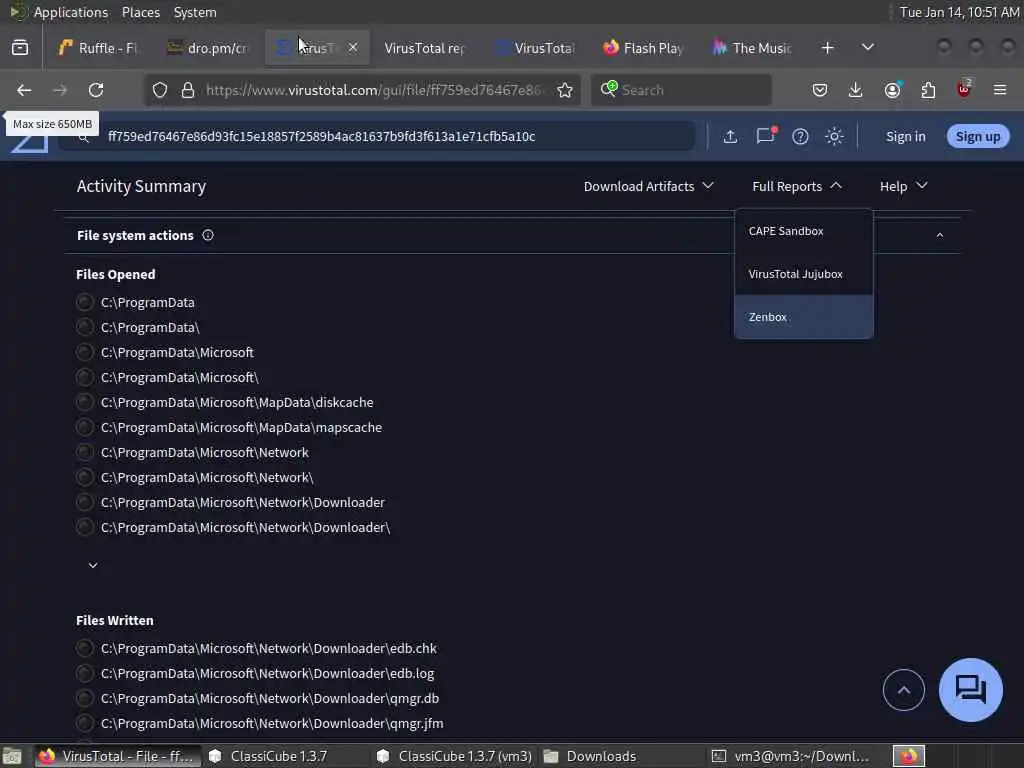This screenshot has width=1024, height=768.
Task: Select the circle beside Network\Downloader path
Action: 84,502
